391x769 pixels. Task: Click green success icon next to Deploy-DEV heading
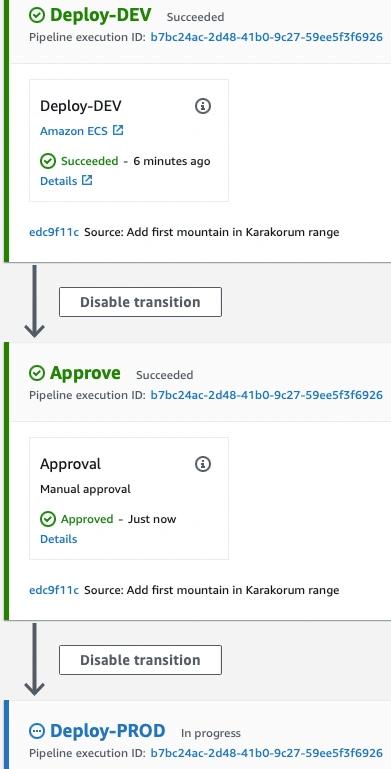click(37, 15)
